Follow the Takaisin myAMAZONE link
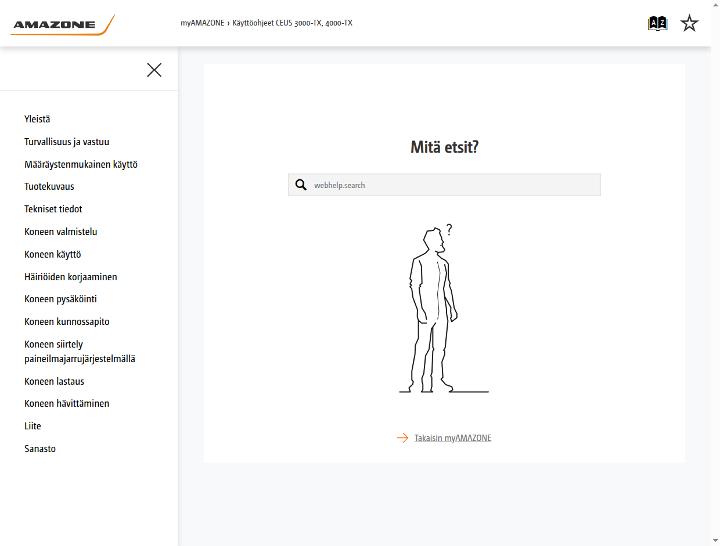 pyautogui.click(x=453, y=438)
